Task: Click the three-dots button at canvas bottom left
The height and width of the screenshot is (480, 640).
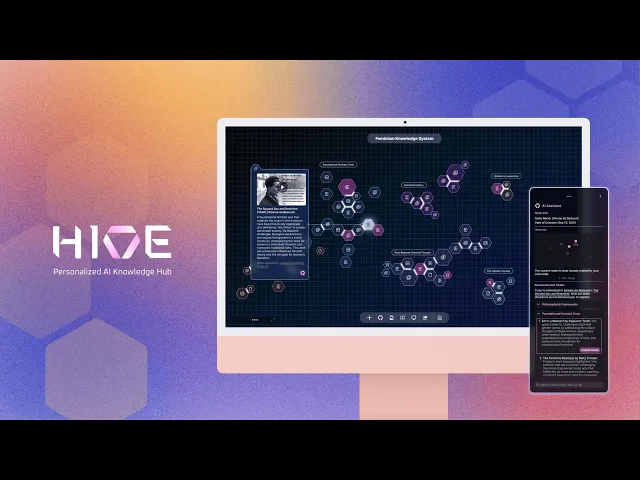Action: point(255,320)
